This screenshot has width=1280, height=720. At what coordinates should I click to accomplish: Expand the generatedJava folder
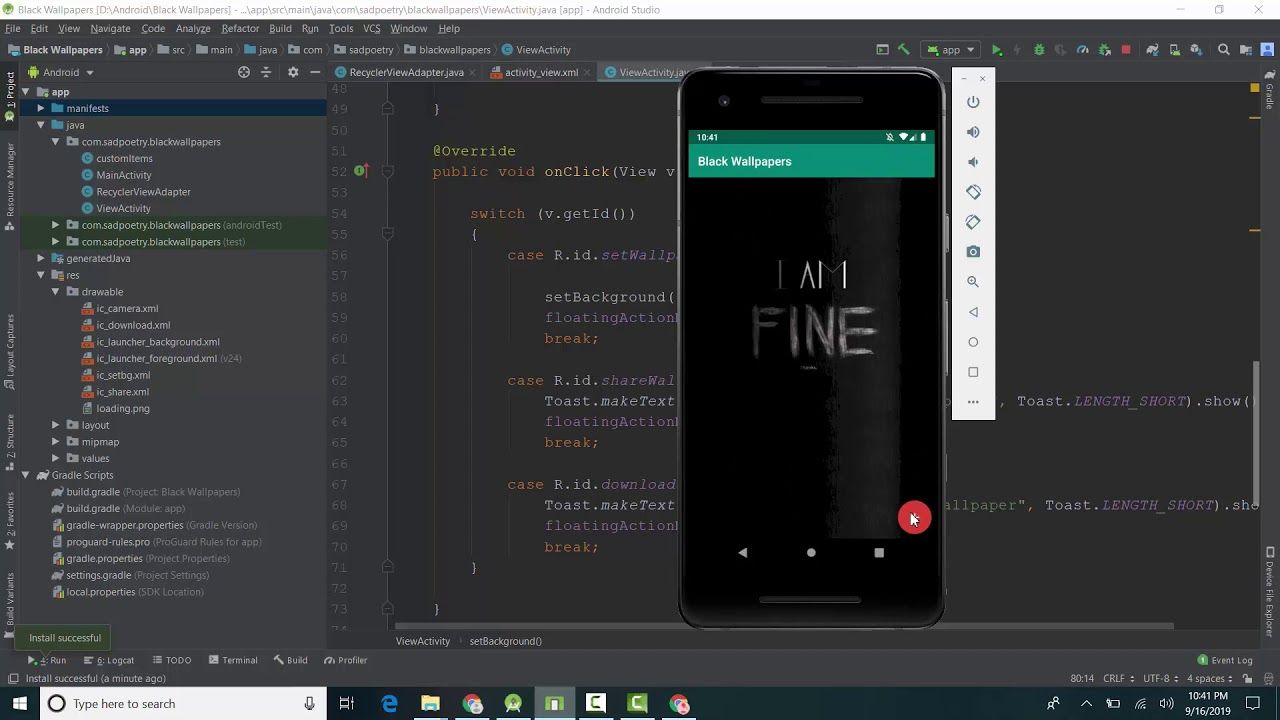pyautogui.click(x=41, y=258)
